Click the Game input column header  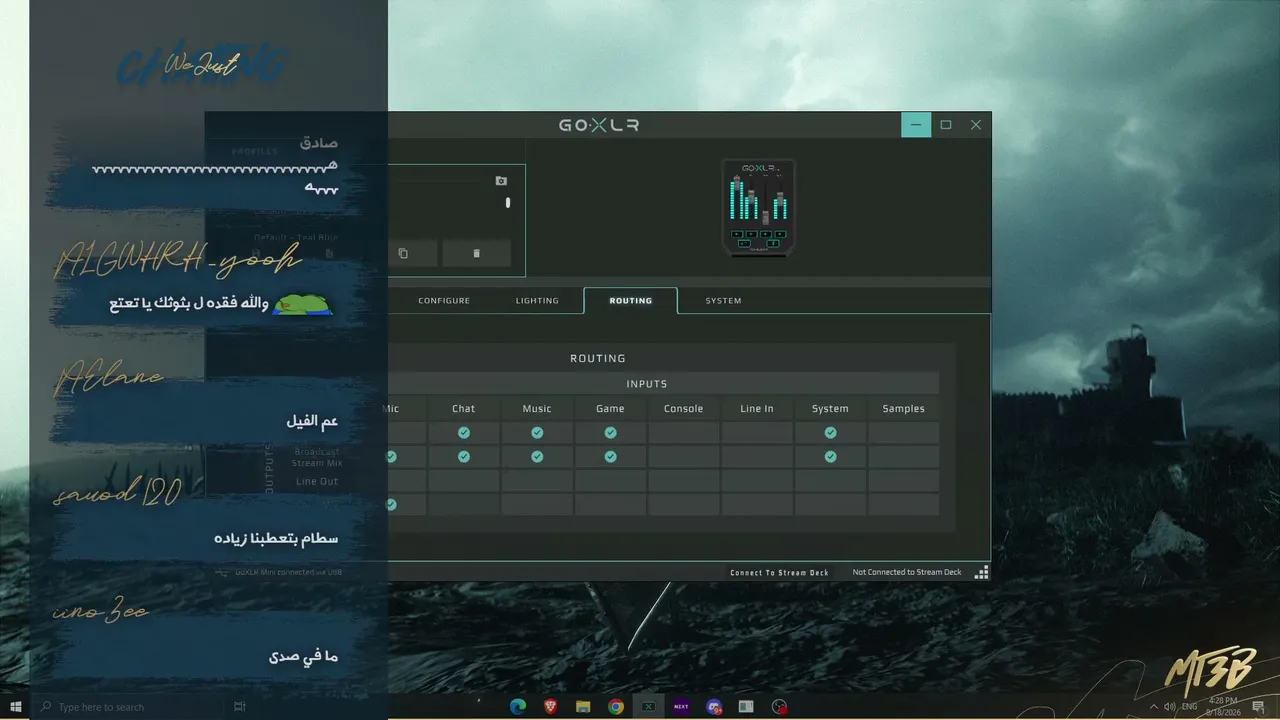[610, 409]
